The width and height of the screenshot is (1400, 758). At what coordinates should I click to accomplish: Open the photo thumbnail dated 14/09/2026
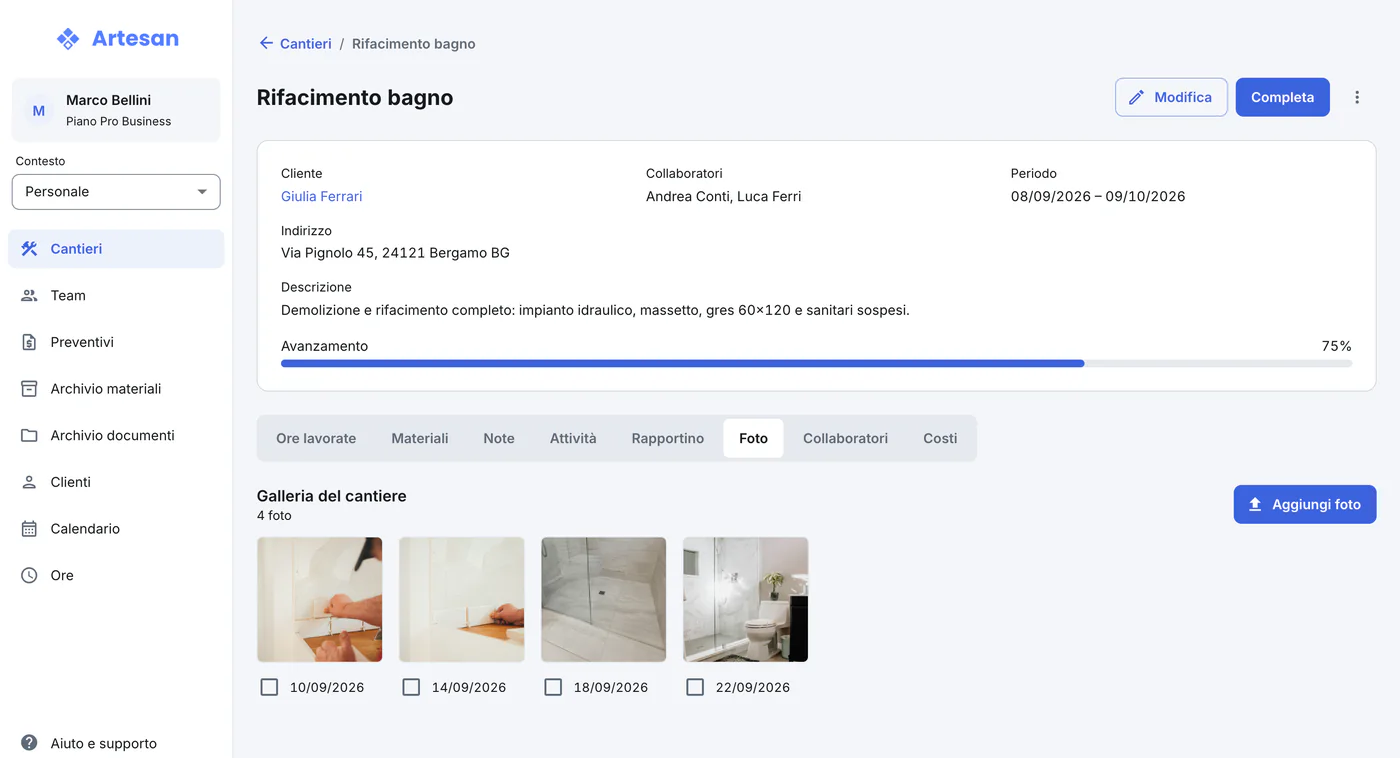pos(462,600)
